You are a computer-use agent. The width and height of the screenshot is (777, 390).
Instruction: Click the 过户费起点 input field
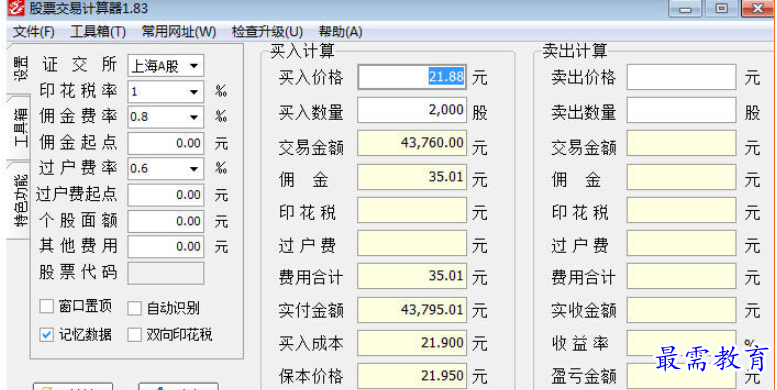[166, 195]
